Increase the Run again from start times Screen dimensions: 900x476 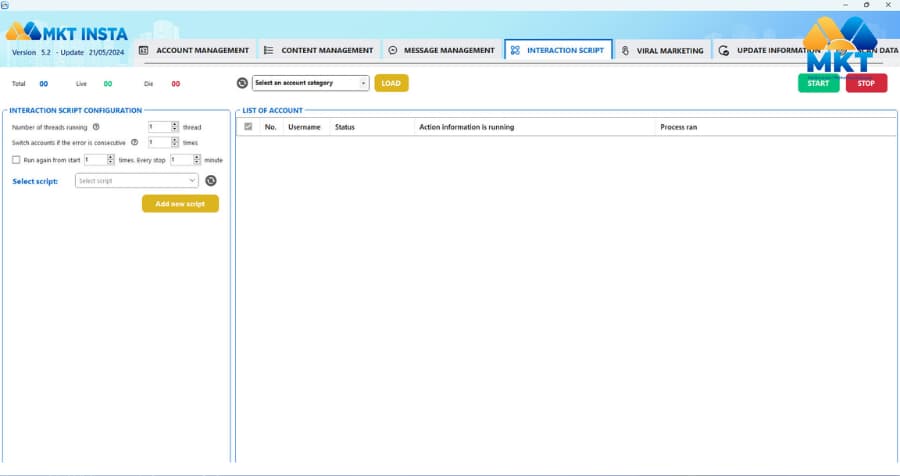coord(111,157)
